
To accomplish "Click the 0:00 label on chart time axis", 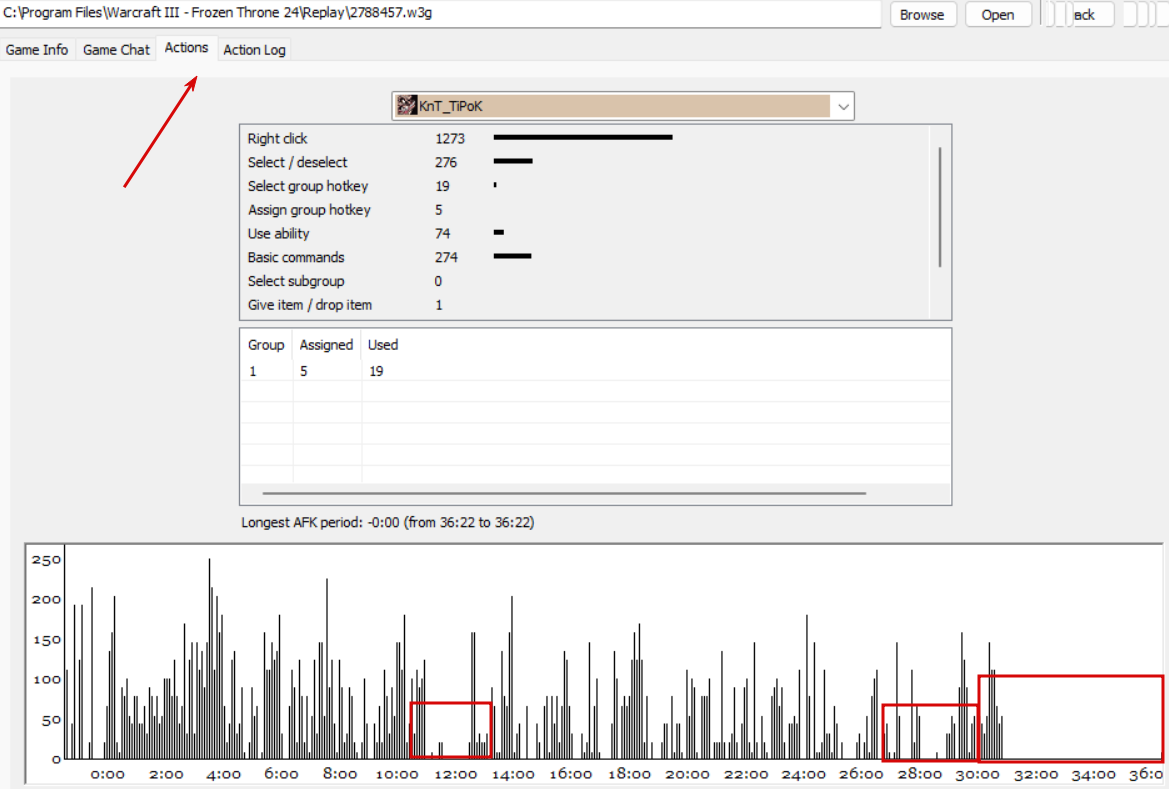I will (x=107, y=774).
